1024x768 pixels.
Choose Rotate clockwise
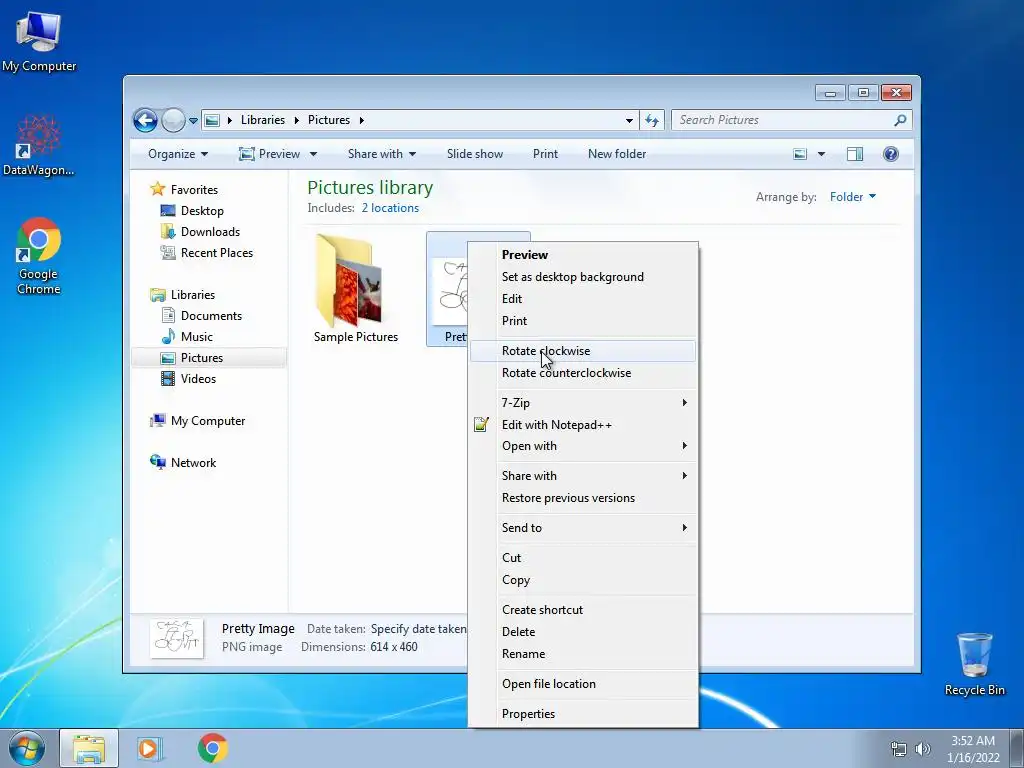583,351
